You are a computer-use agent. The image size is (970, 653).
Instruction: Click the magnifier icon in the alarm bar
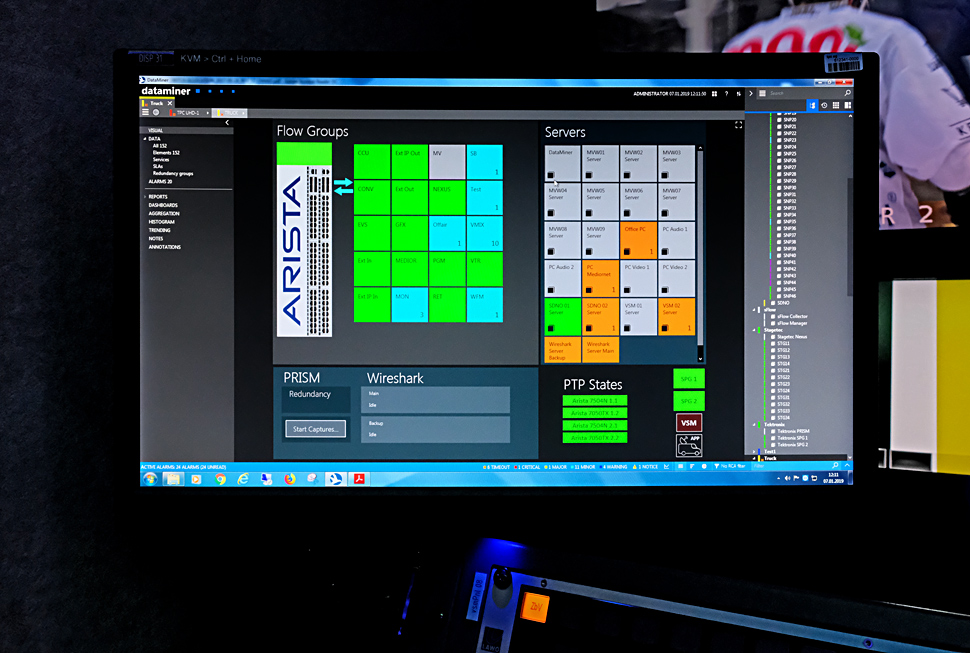click(835, 466)
